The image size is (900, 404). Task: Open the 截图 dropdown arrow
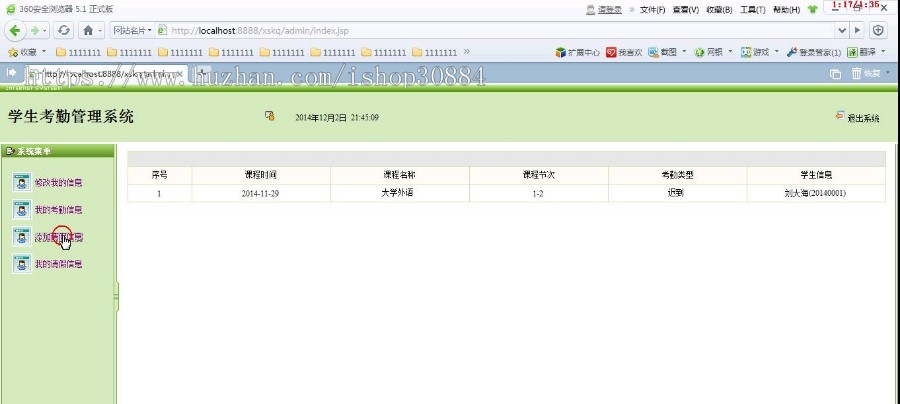click(684, 52)
